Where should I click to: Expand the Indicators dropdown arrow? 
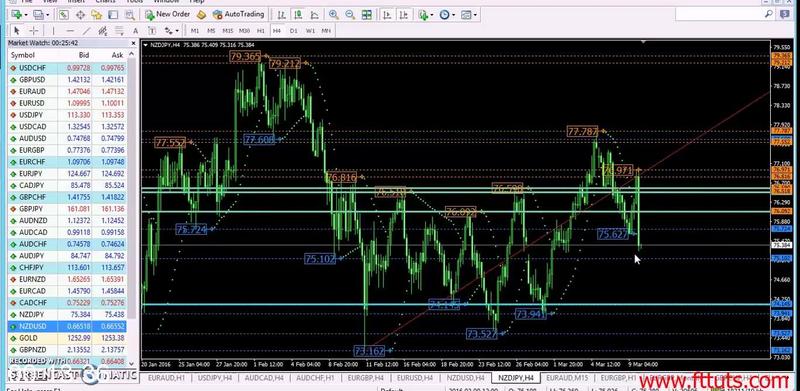(x=432, y=15)
